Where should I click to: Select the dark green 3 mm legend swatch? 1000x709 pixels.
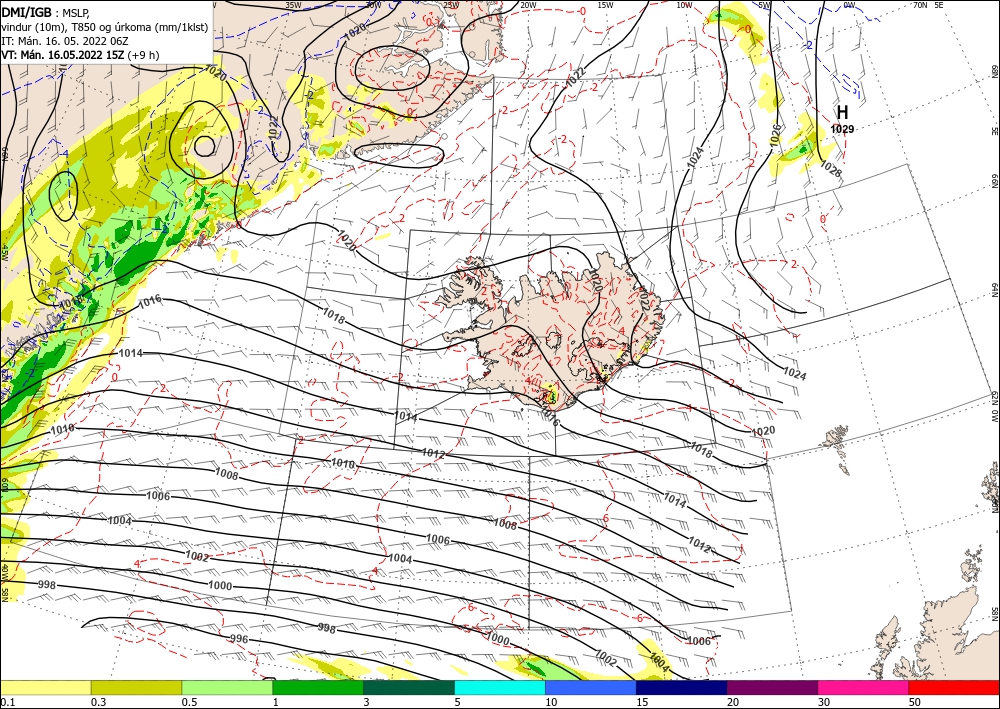(409, 687)
